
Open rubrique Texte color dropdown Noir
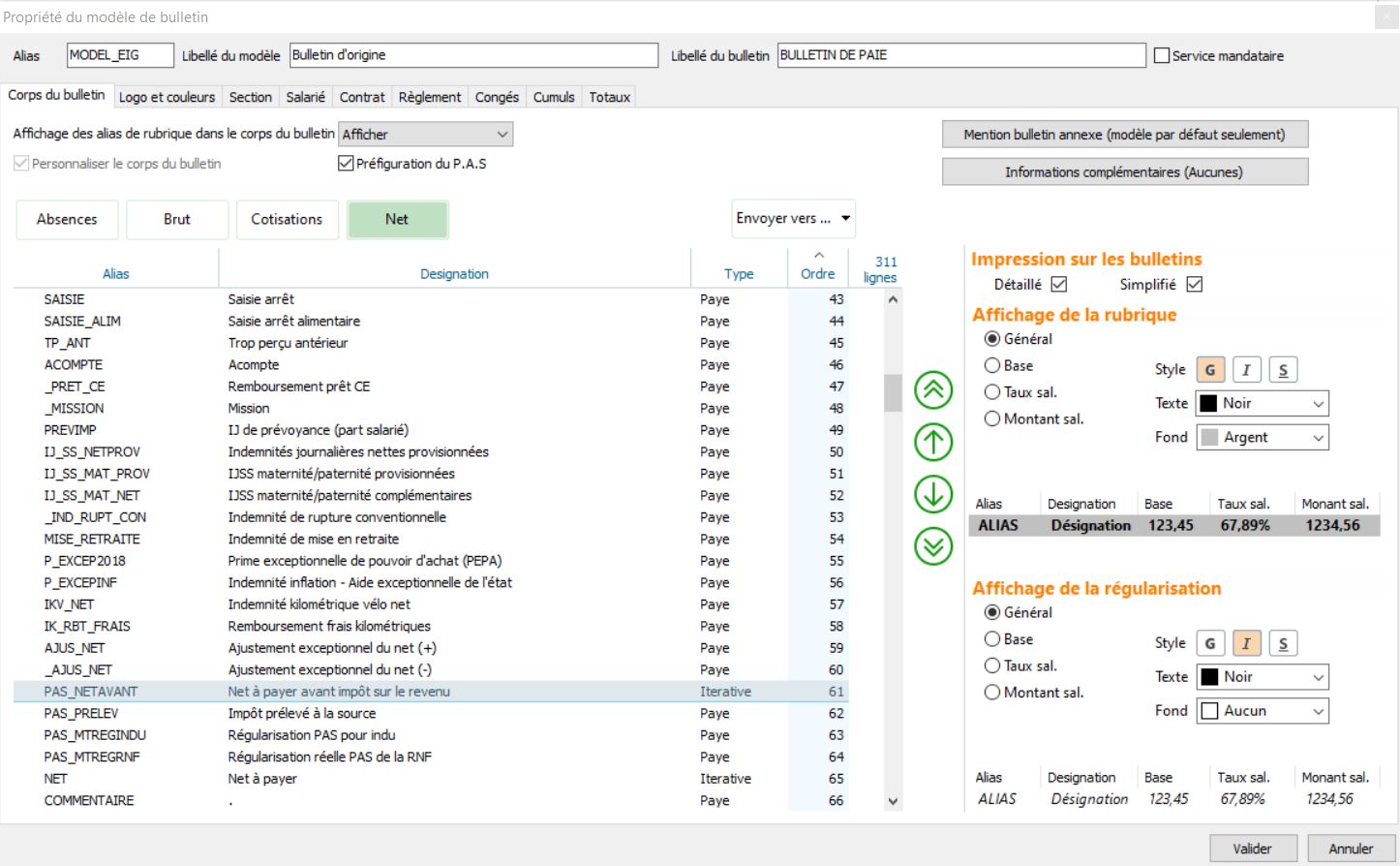tap(1263, 403)
